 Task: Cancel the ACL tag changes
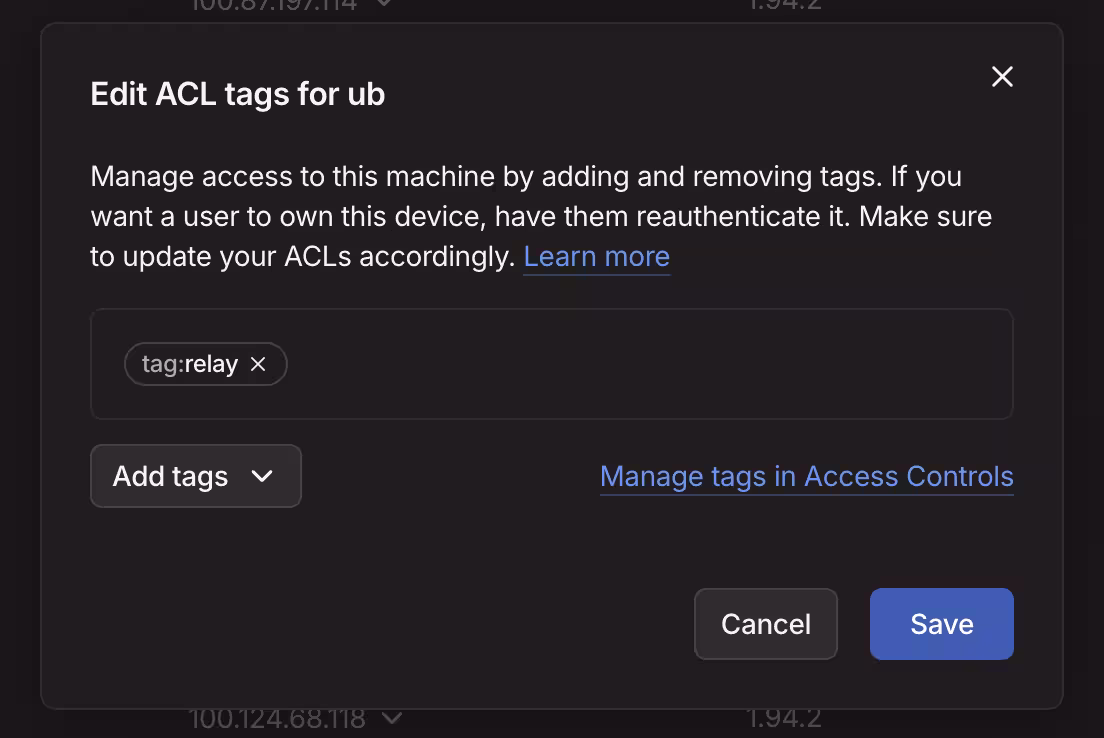coord(765,624)
